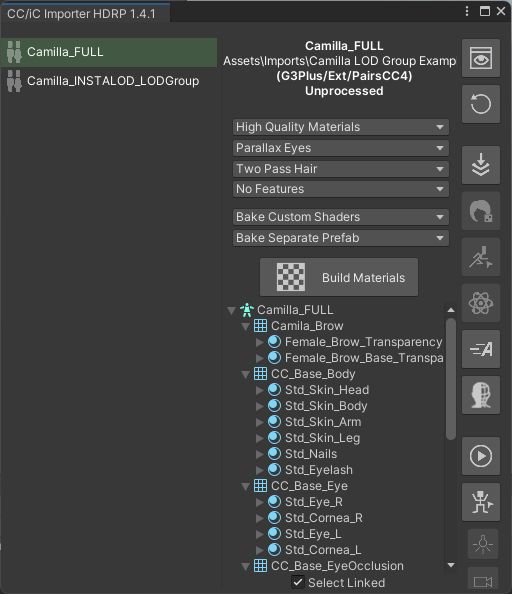This screenshot has width=512, height=594.
Task: Click character icon next to Camilla_INSTALOD_LODGroup
Action: coord(14,81)
